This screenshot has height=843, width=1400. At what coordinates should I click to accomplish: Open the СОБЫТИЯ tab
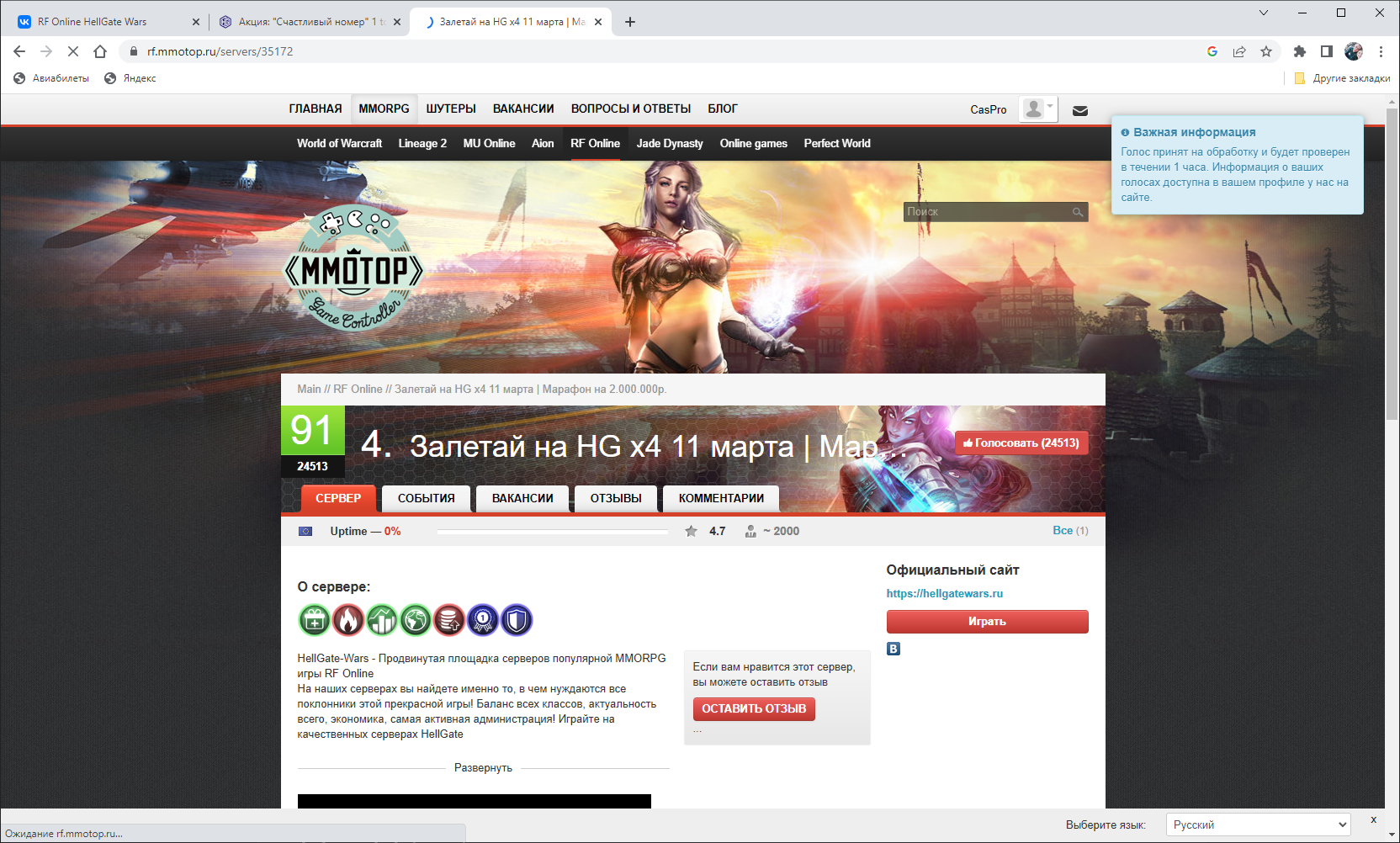pyautogui.click(x=426, y=498)
